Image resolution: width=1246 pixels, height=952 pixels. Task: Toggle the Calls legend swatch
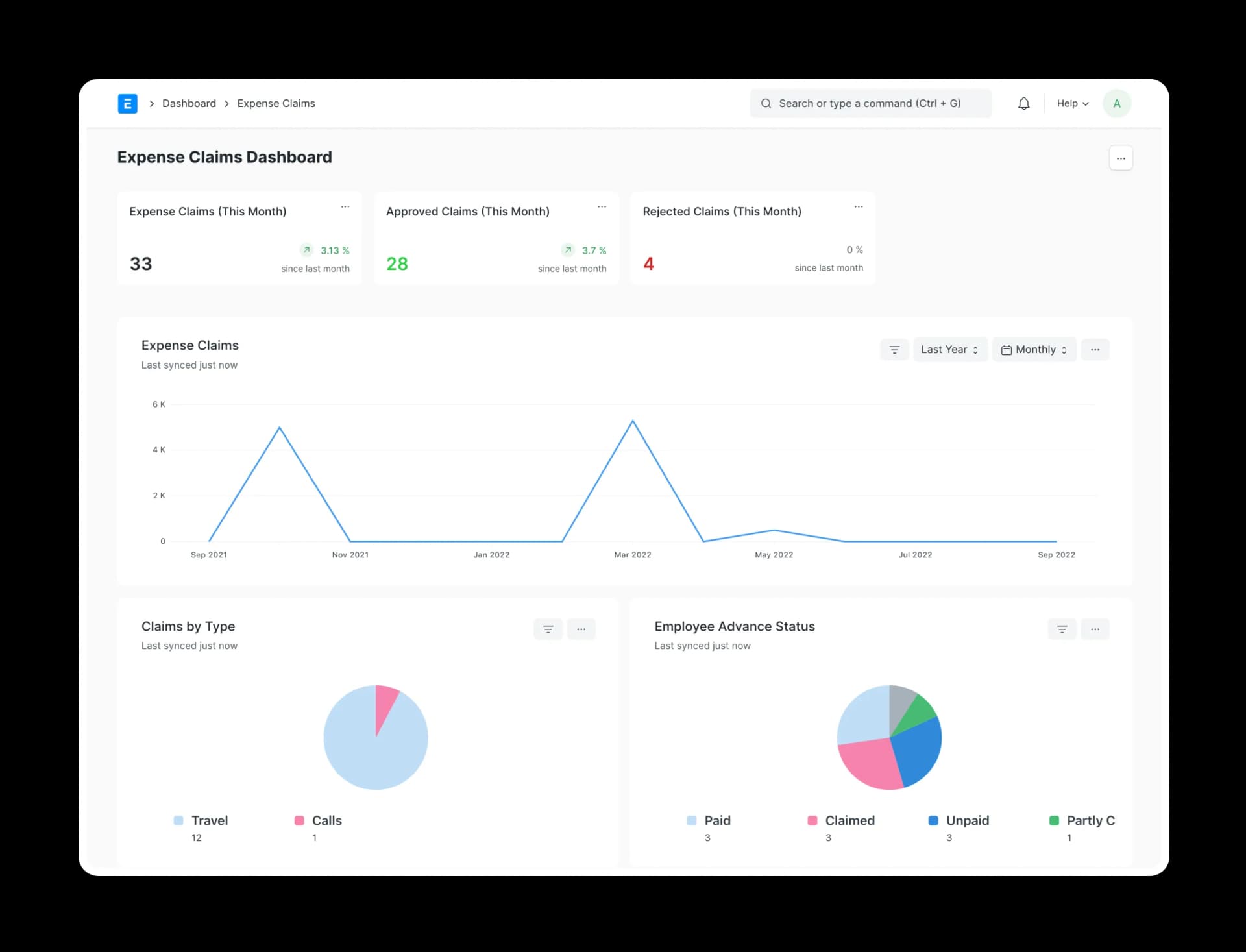coord(299,821)
